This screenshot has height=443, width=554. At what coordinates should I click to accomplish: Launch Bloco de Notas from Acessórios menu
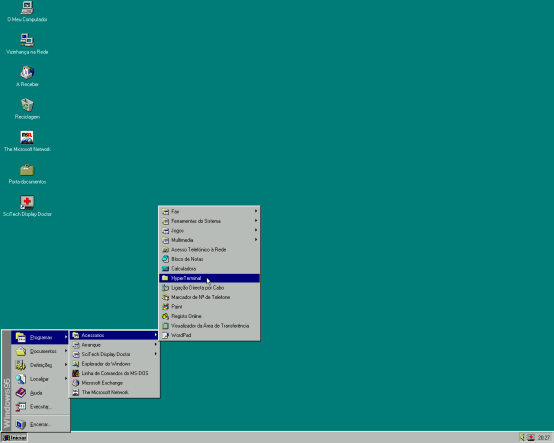point(209,259)
